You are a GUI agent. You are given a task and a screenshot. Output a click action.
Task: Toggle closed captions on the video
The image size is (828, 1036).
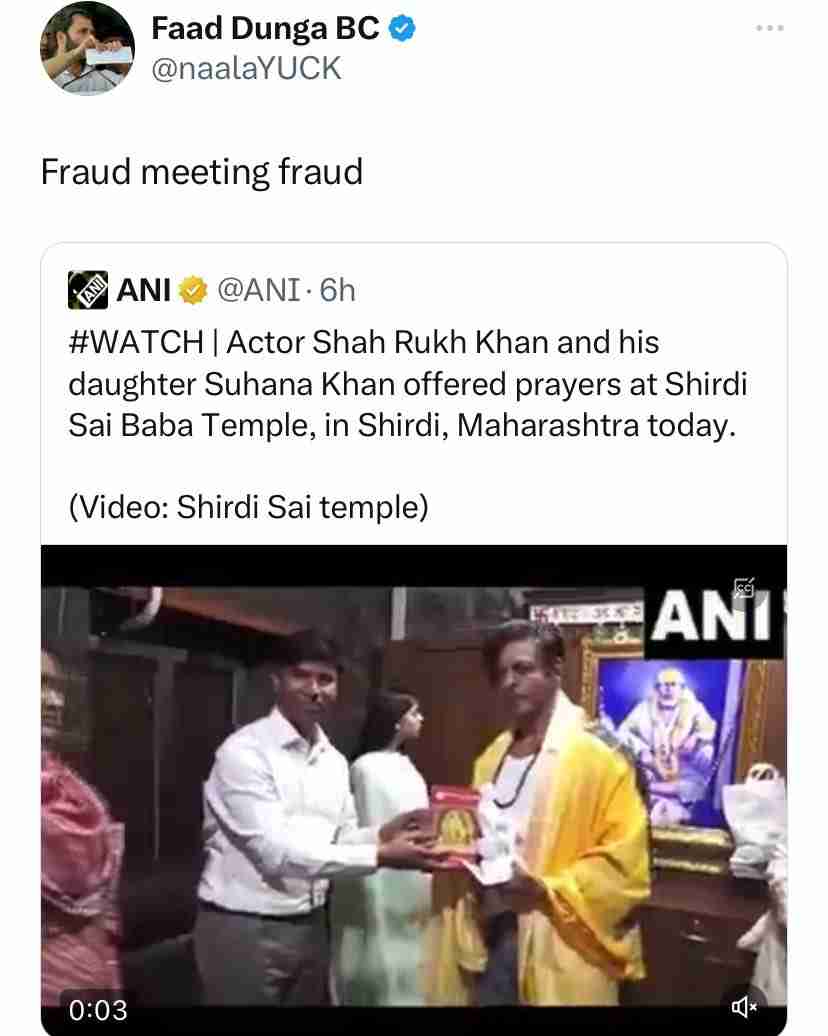tap(743, 588)
